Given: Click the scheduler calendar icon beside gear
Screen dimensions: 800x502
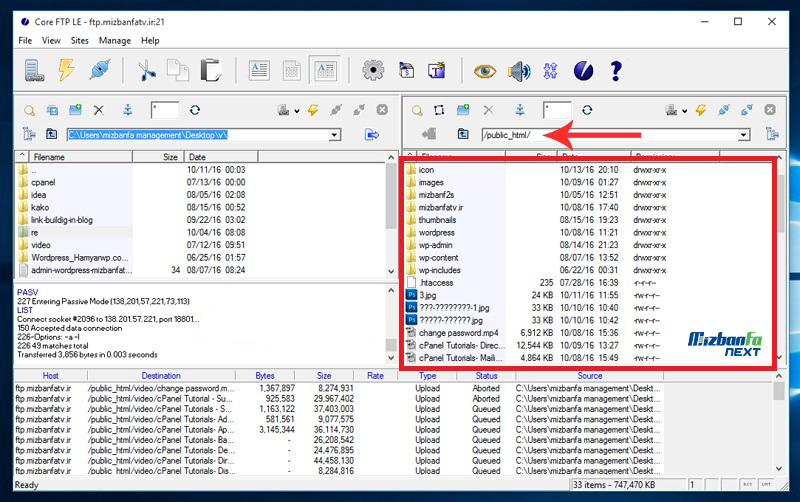Looking at the screenshot, I should tap(406, 70).
